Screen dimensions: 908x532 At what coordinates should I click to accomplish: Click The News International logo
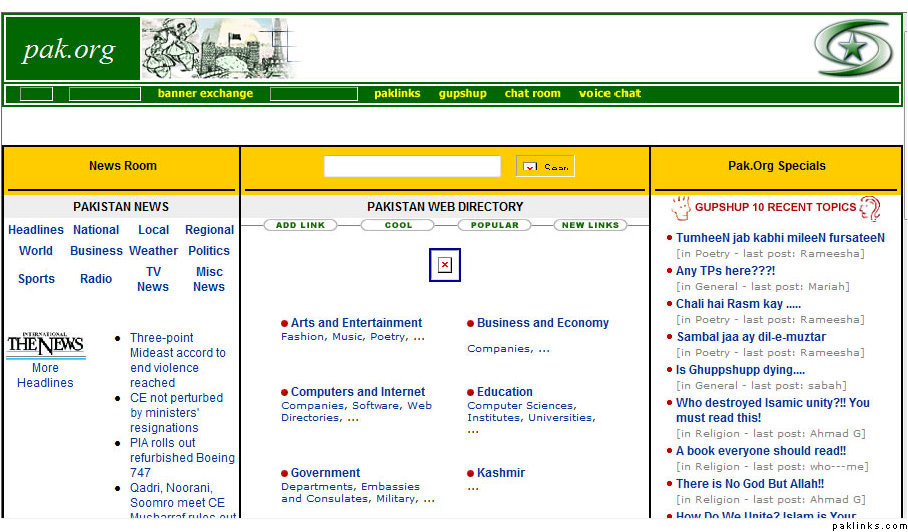coord(45,346)
